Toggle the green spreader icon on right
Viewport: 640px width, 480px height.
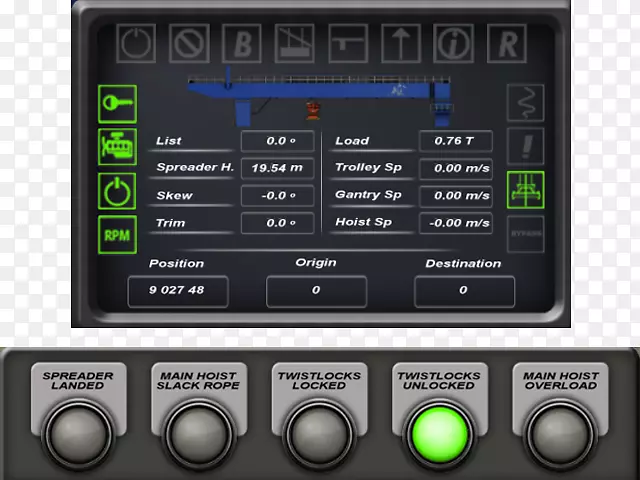525,190
